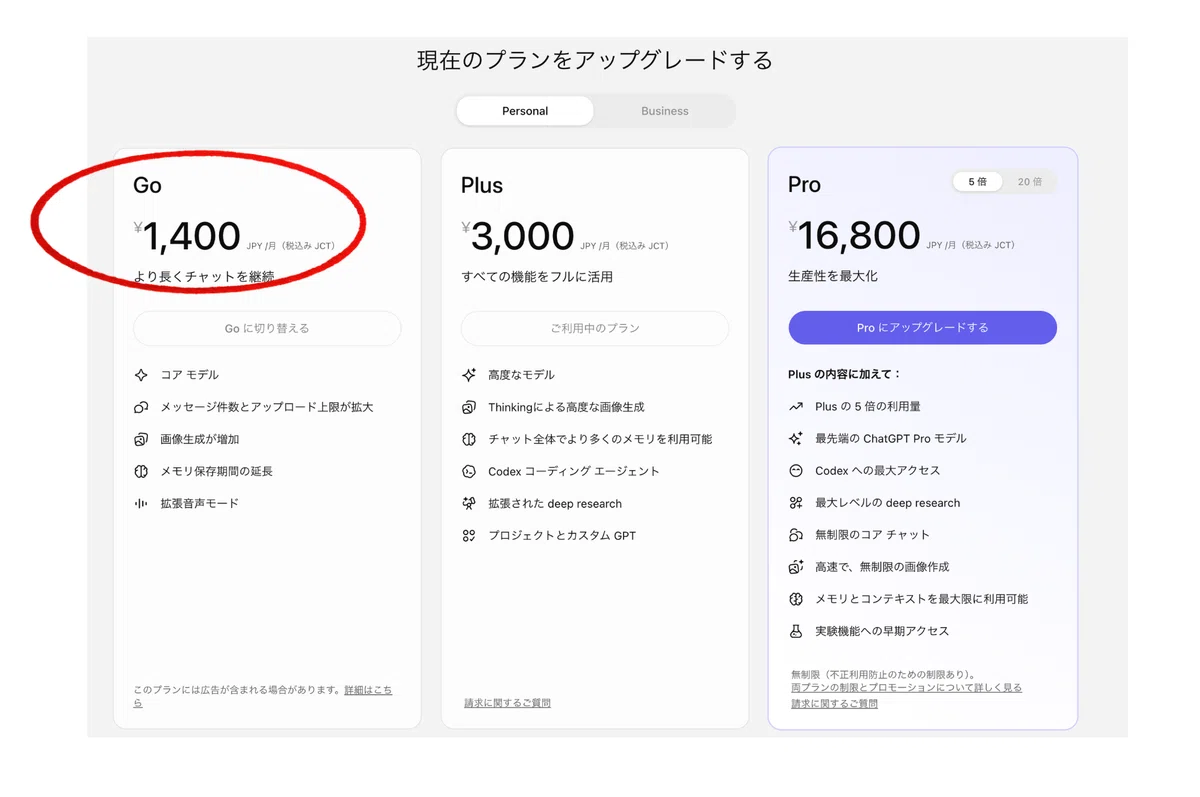The width and height of the screenshot is (1200, 797).
Task: Click the sparkle icon beside 高度なモデル
Action: (x=469, y=375)
